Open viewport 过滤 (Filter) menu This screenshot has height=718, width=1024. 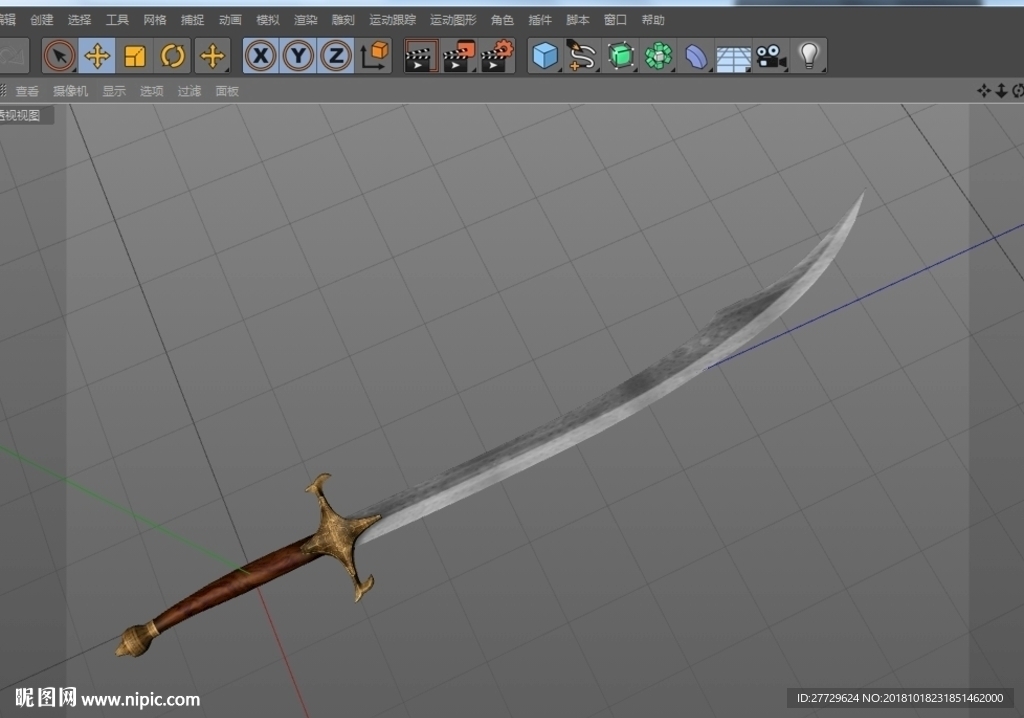[189, 91]
